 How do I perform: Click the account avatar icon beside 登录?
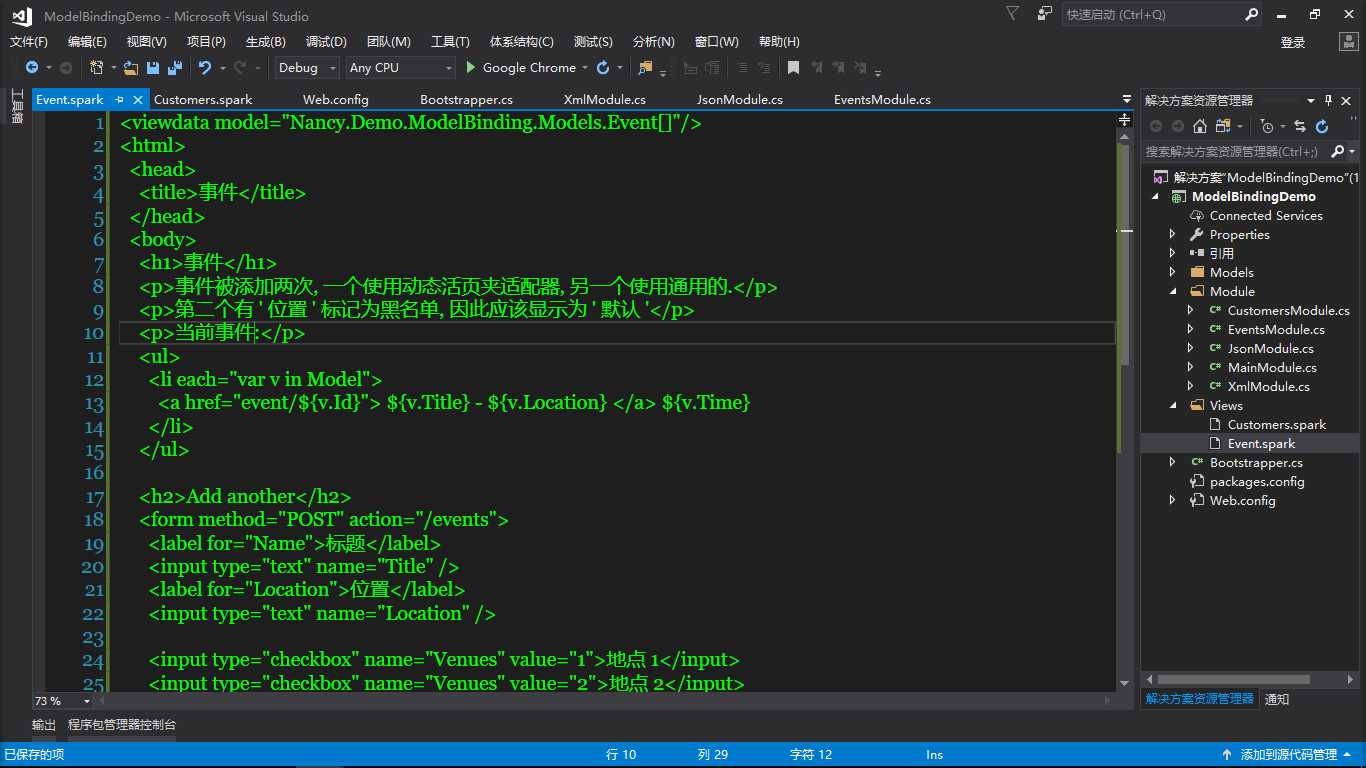[x=1348, y=42]
